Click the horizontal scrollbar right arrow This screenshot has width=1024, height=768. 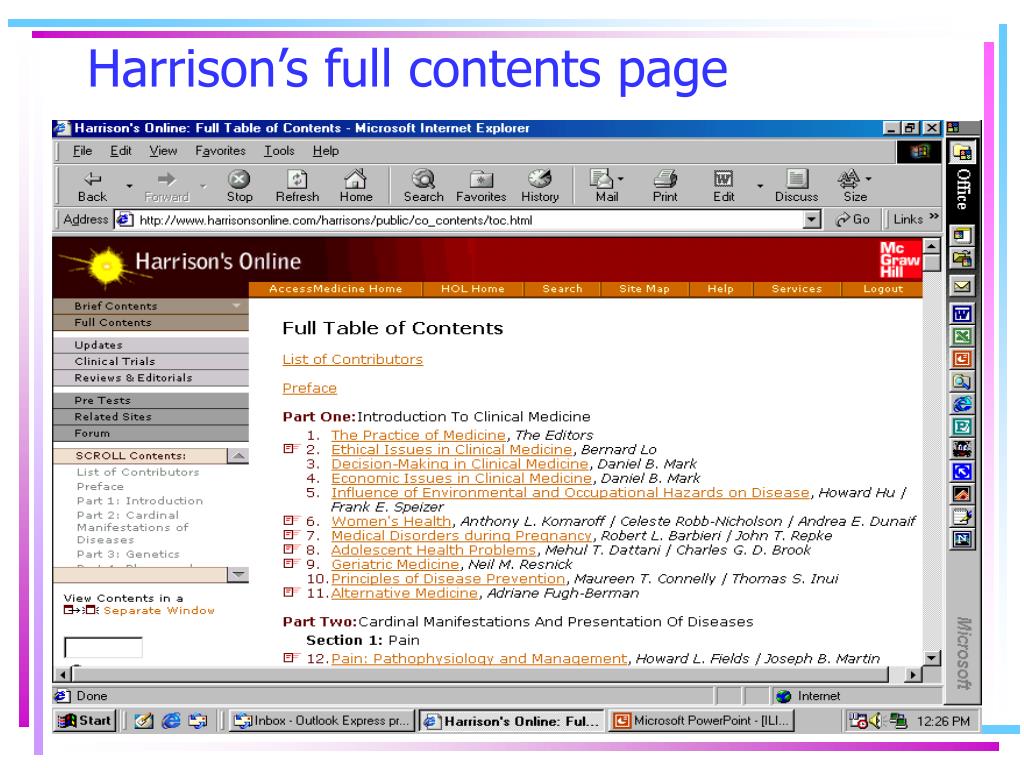coord(913,675)
